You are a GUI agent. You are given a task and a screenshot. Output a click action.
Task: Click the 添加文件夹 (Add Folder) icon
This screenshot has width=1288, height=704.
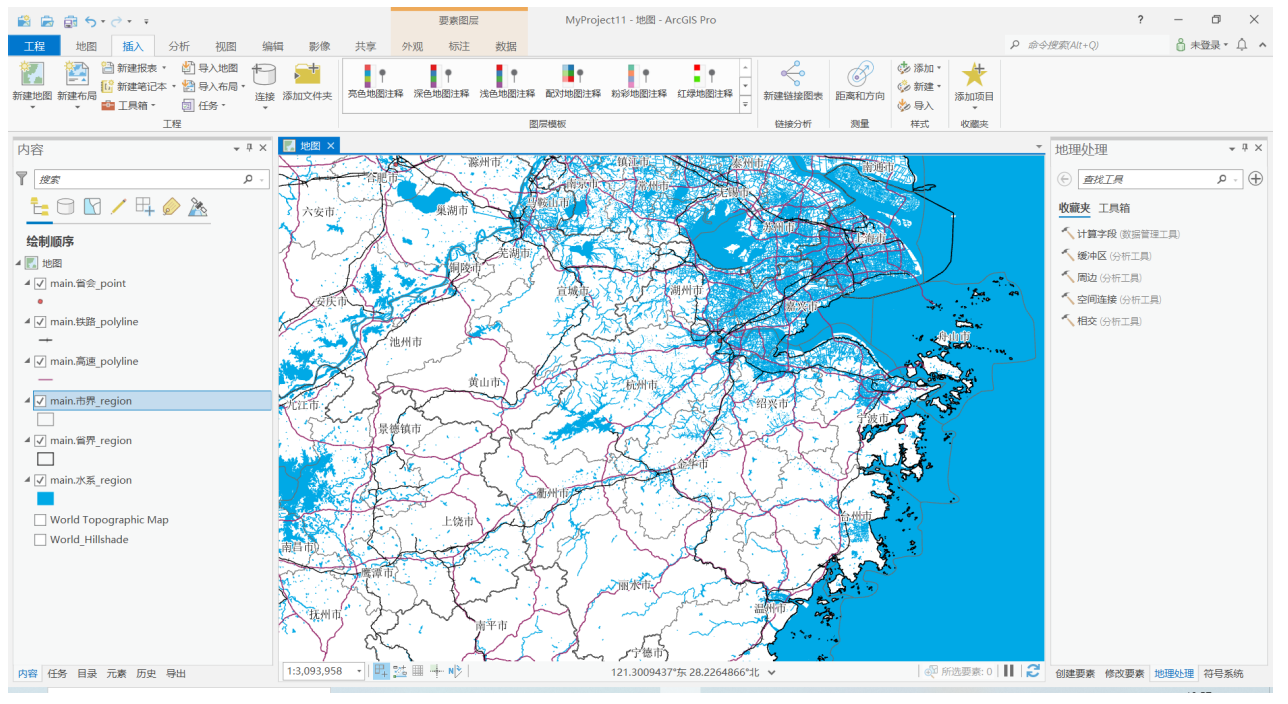(307, 74)
